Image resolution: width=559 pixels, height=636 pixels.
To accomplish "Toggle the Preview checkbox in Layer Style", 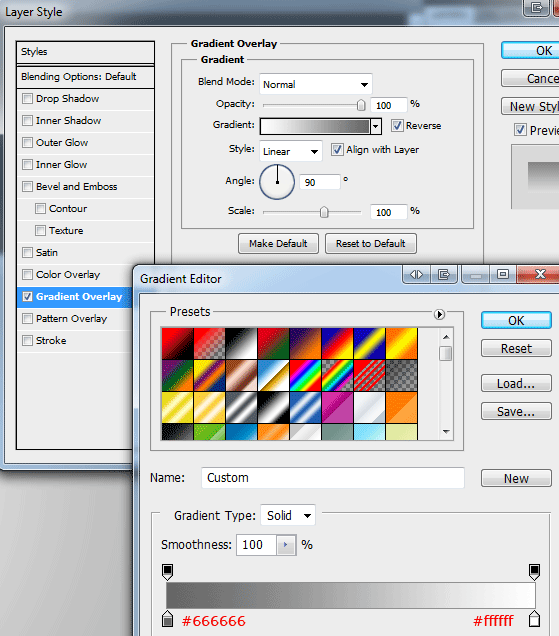I will point(520,130).
